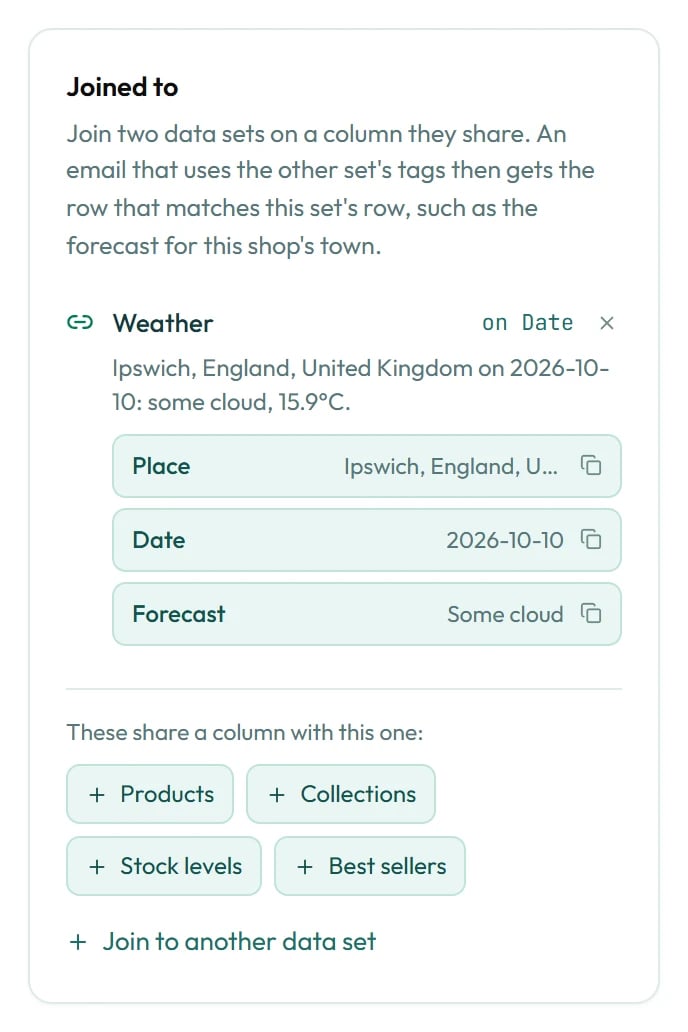Copy the Forecast tag value

[x=591, y=613]
